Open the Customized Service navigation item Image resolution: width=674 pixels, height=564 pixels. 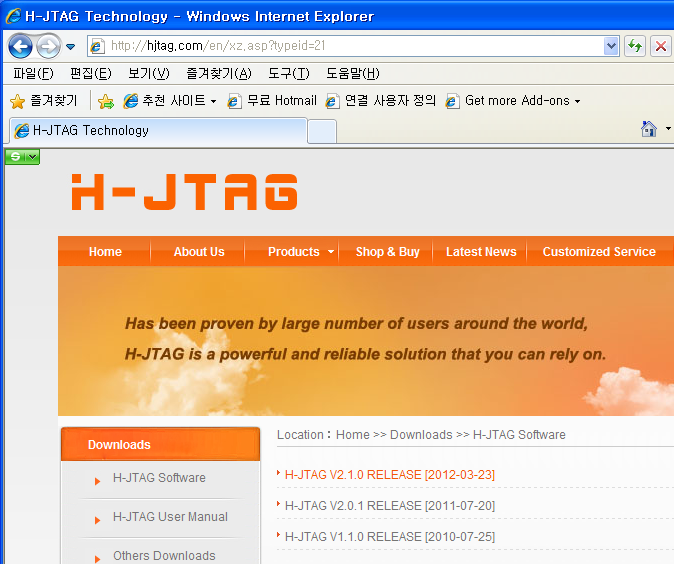coord(599,251)
